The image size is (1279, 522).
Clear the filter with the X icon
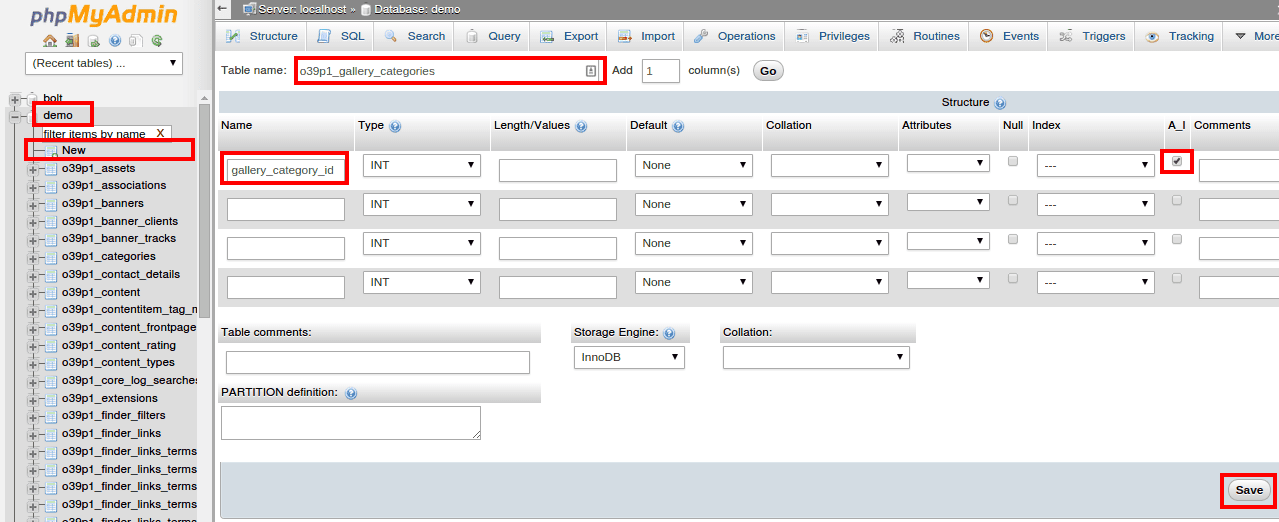[x=160, y=133]
